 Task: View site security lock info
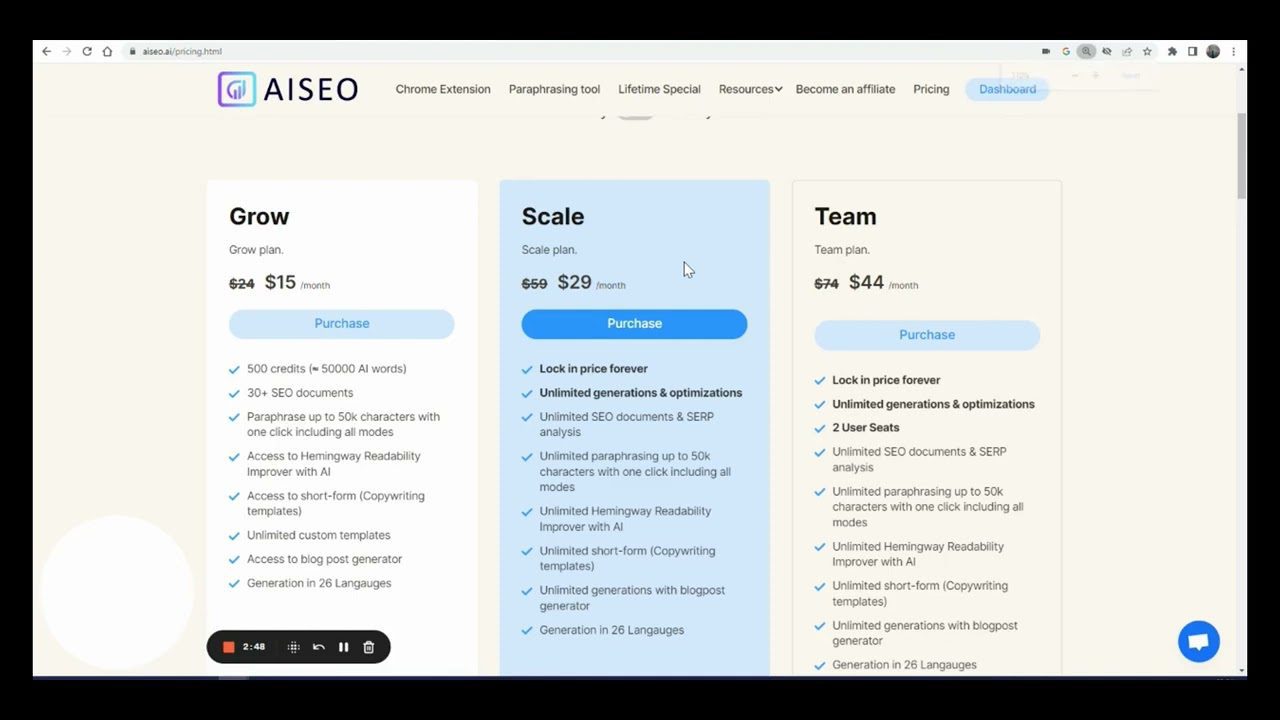coord(131,52)
